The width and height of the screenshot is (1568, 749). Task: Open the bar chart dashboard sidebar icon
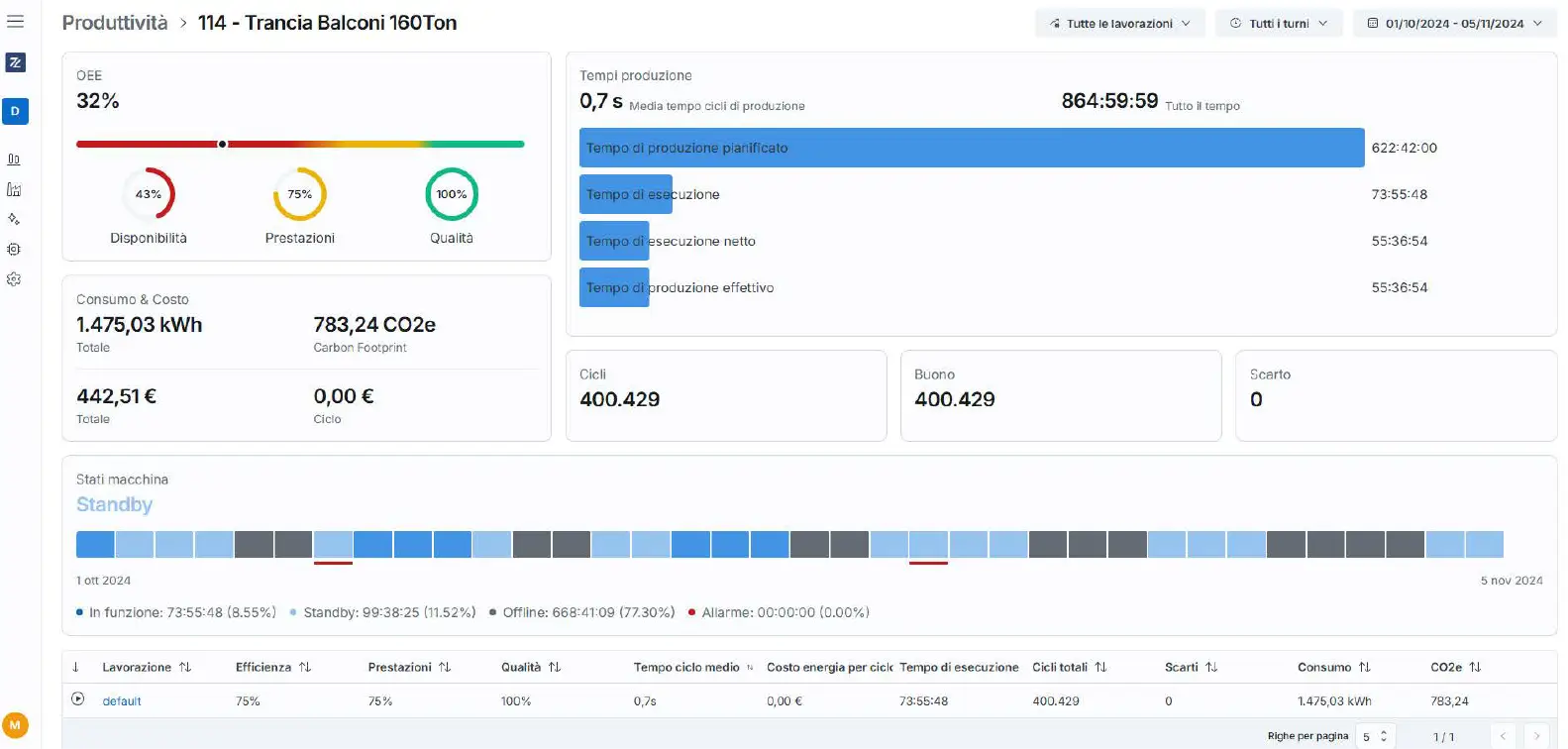pos(14,160)
